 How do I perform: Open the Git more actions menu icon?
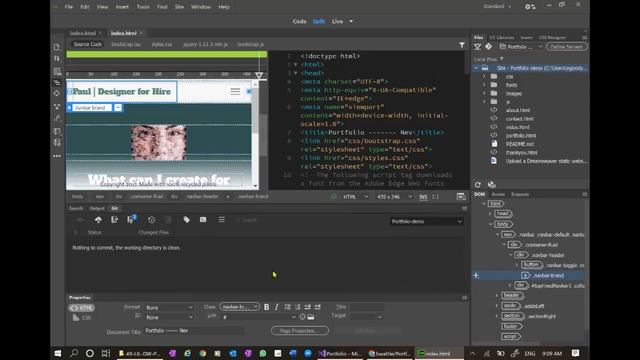pyautogui.click(x=221, y=220)
